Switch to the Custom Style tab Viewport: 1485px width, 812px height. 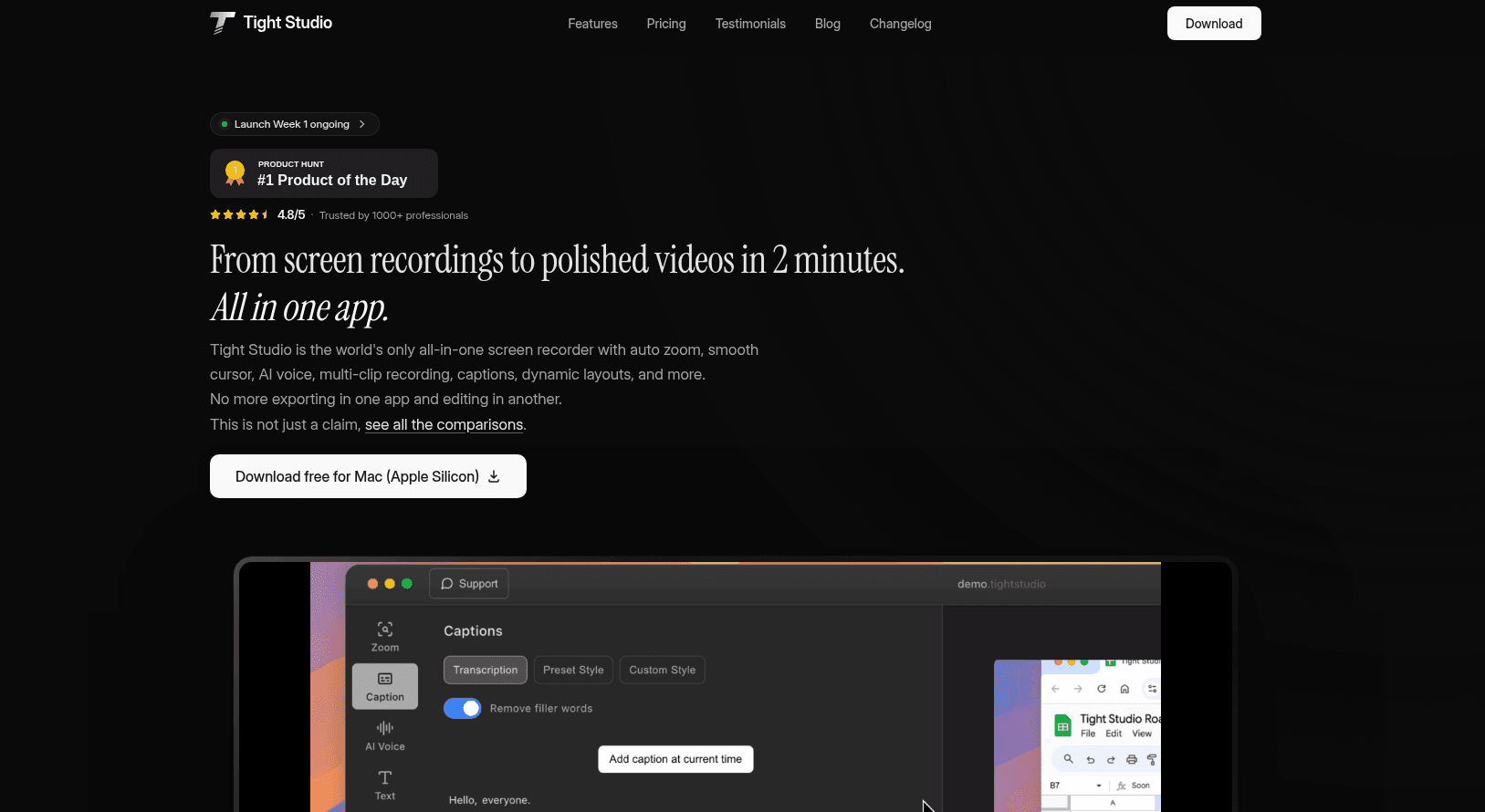click(663, 670)
